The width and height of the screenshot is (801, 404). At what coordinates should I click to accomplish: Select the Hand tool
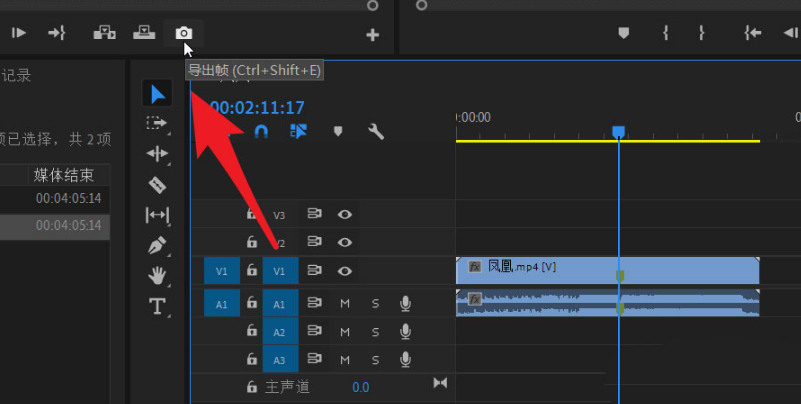click(x=157, y=276)
